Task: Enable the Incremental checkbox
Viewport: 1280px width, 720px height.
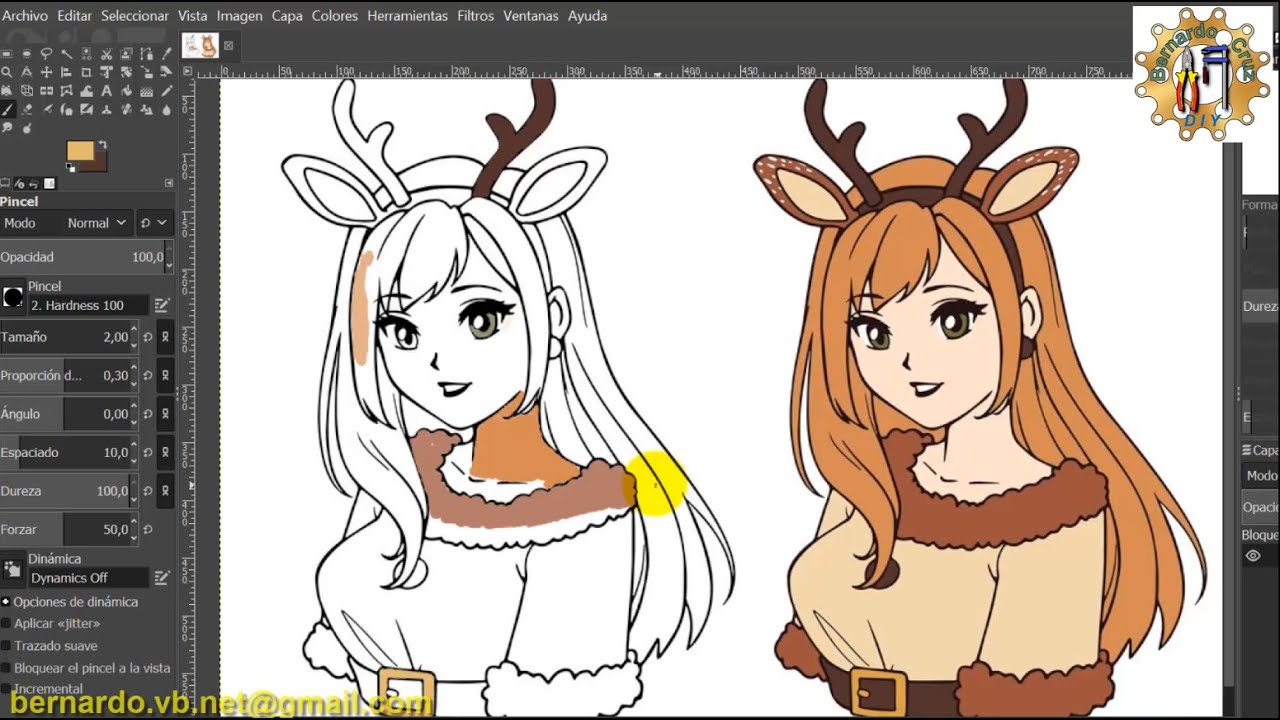Action: (6, 689)
